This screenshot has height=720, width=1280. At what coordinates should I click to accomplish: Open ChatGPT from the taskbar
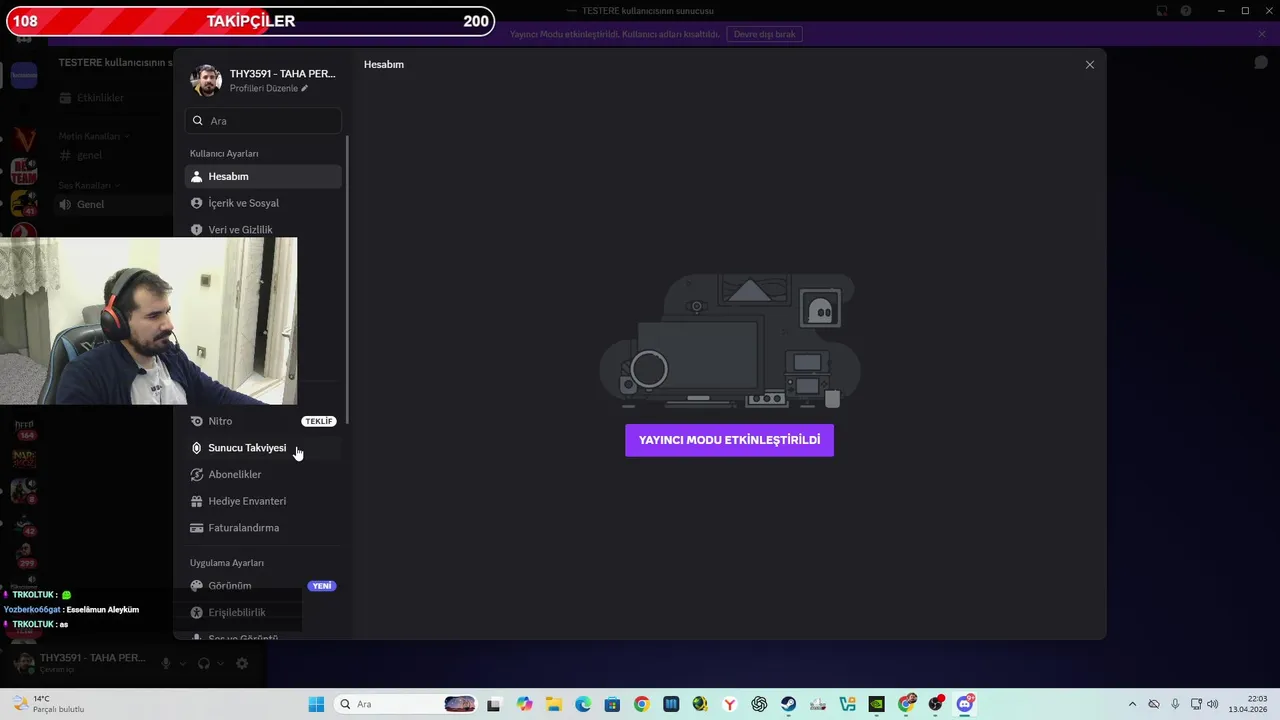(x=759, y=704)
